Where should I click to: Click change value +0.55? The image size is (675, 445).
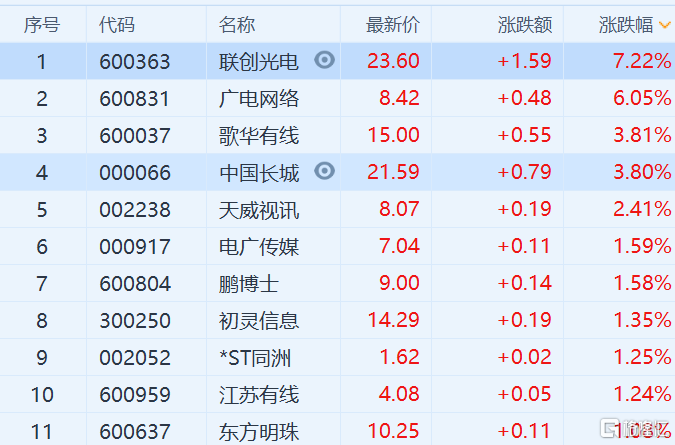(x=525, y=135)
